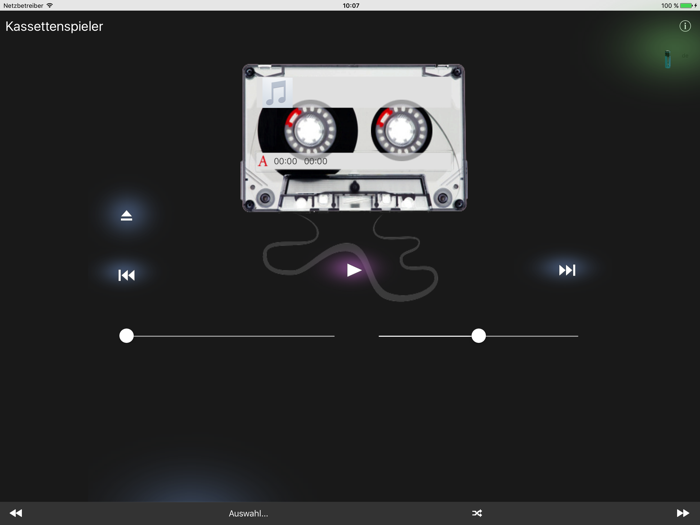Click the Kassettenspieler title
700x525 pixels.
click(54, 26)
